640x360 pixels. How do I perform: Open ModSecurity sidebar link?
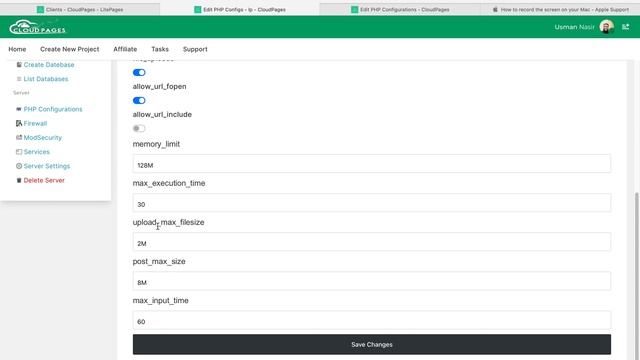pos(43,138)
